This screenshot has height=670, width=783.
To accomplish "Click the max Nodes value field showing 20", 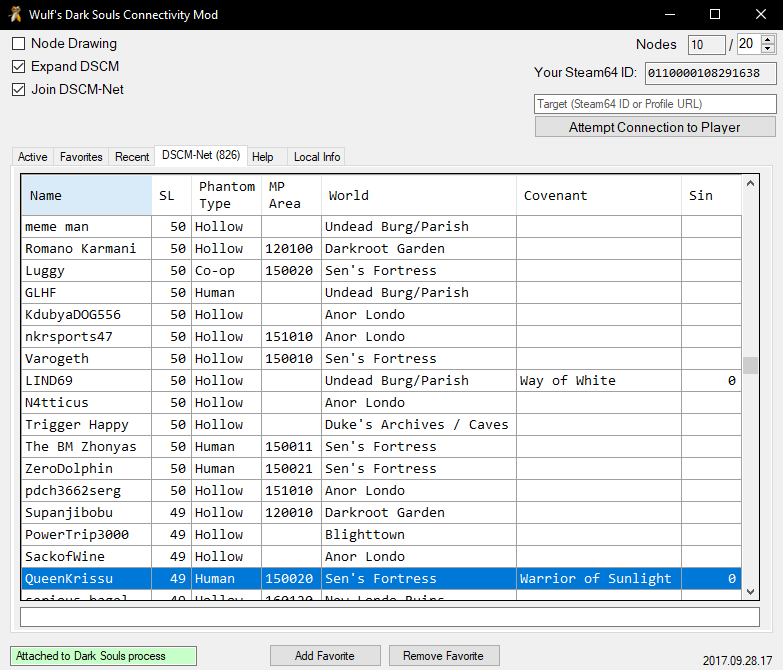I will (x=749, y=44).
